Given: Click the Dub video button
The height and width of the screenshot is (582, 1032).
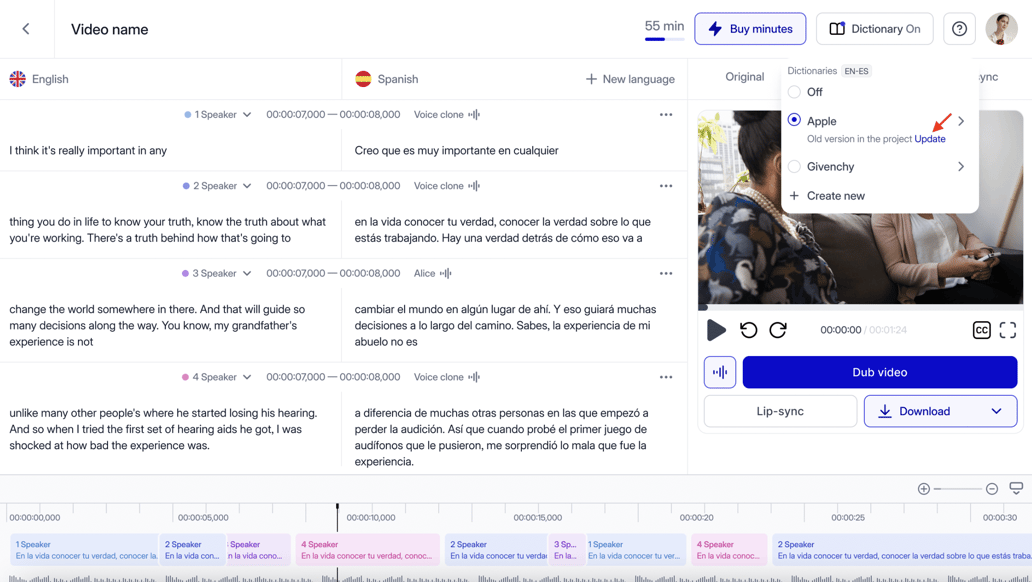Looking at the screenshot, I should (x=879, y=372).
